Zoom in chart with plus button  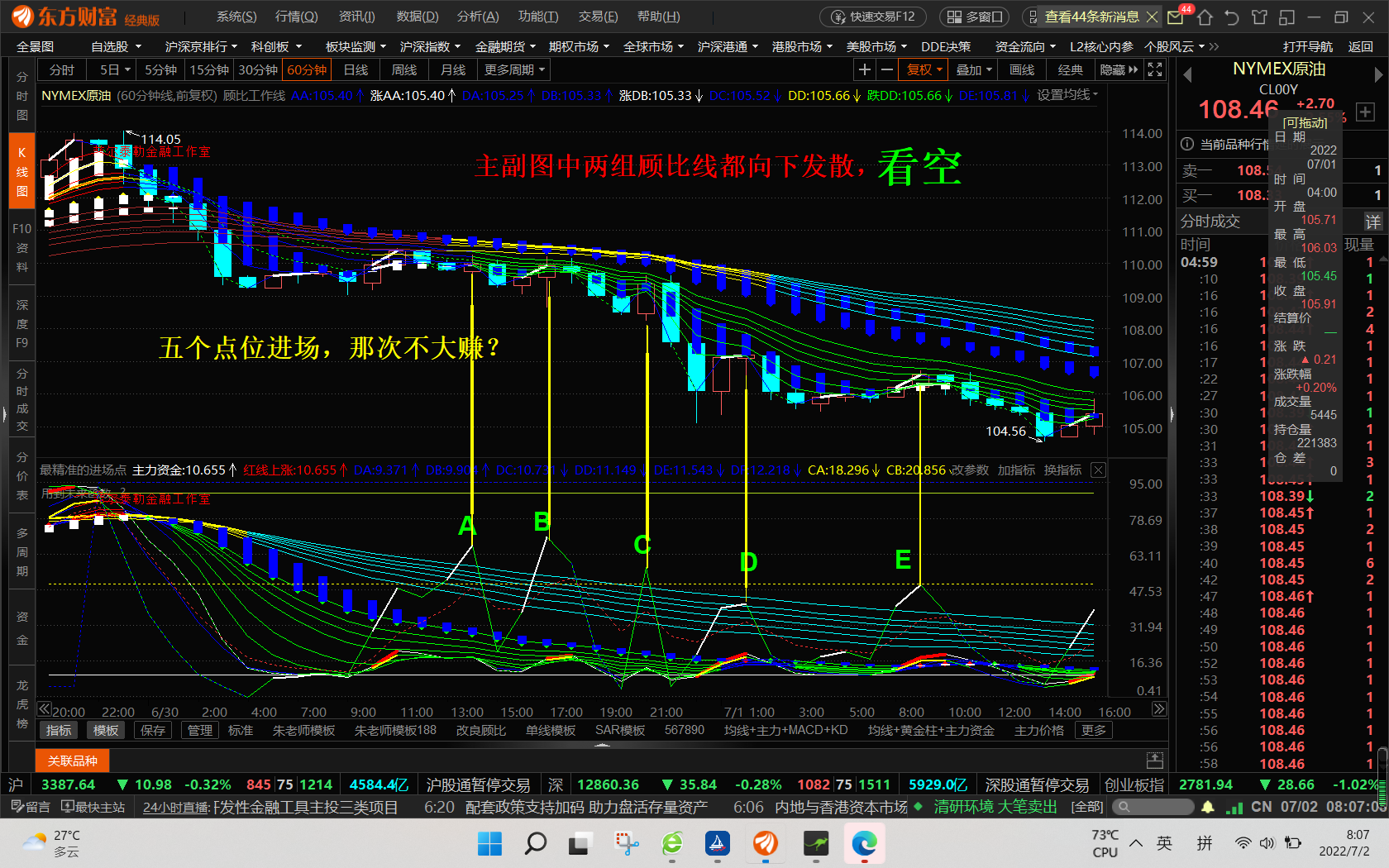click(x=864, y=70)
